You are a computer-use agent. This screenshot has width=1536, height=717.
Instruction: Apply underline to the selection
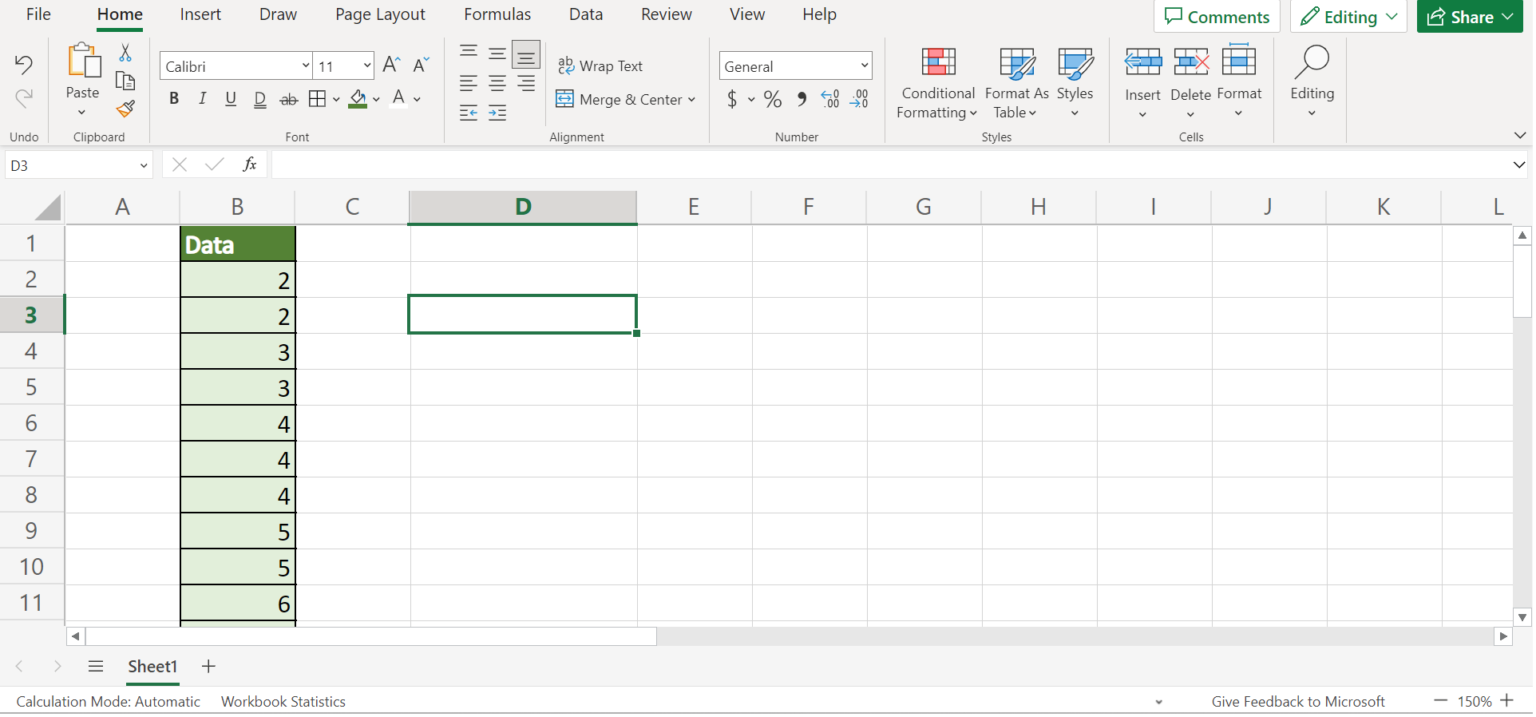pos(230,98)
